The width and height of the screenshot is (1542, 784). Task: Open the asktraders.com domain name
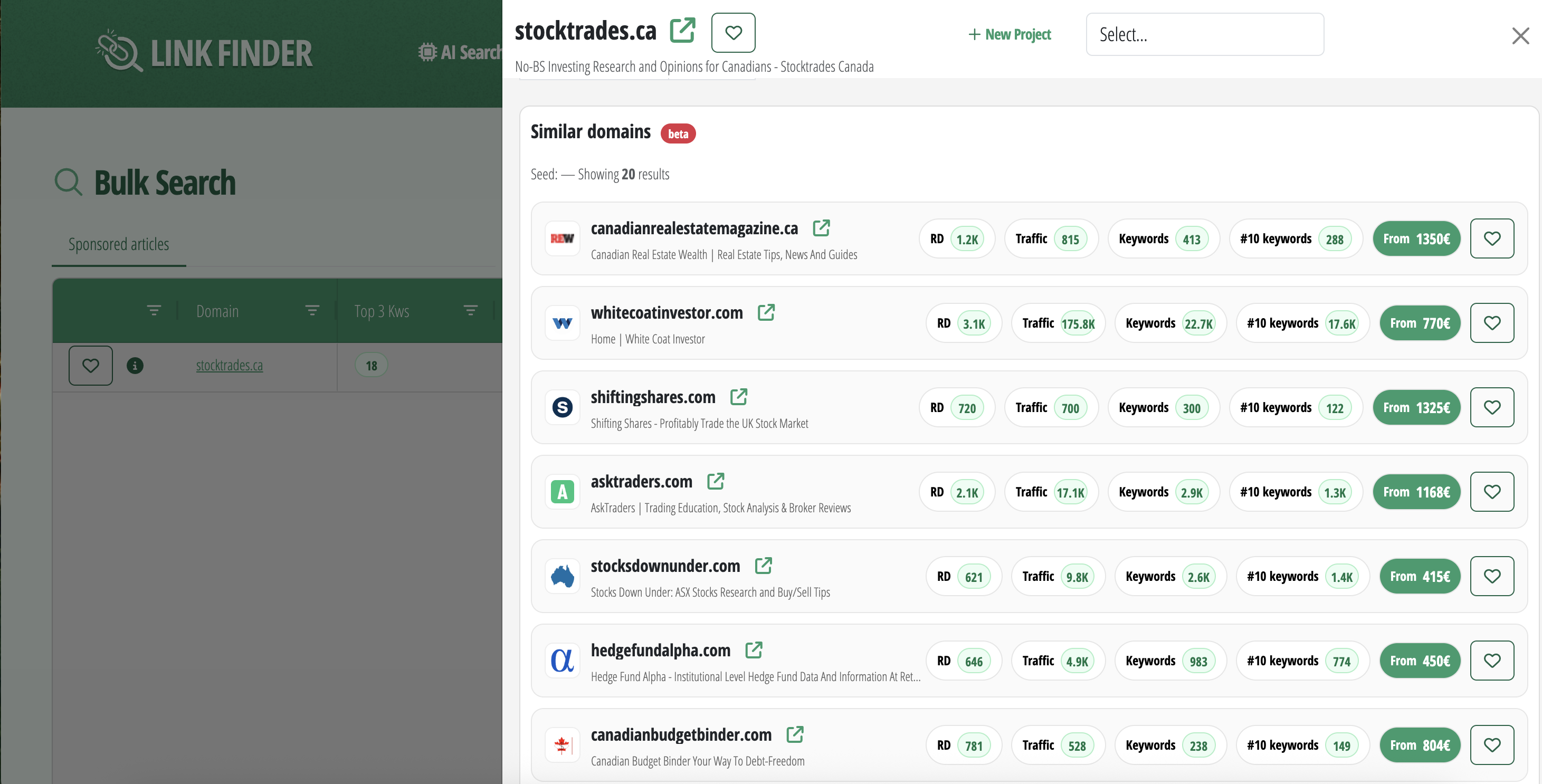642,481
